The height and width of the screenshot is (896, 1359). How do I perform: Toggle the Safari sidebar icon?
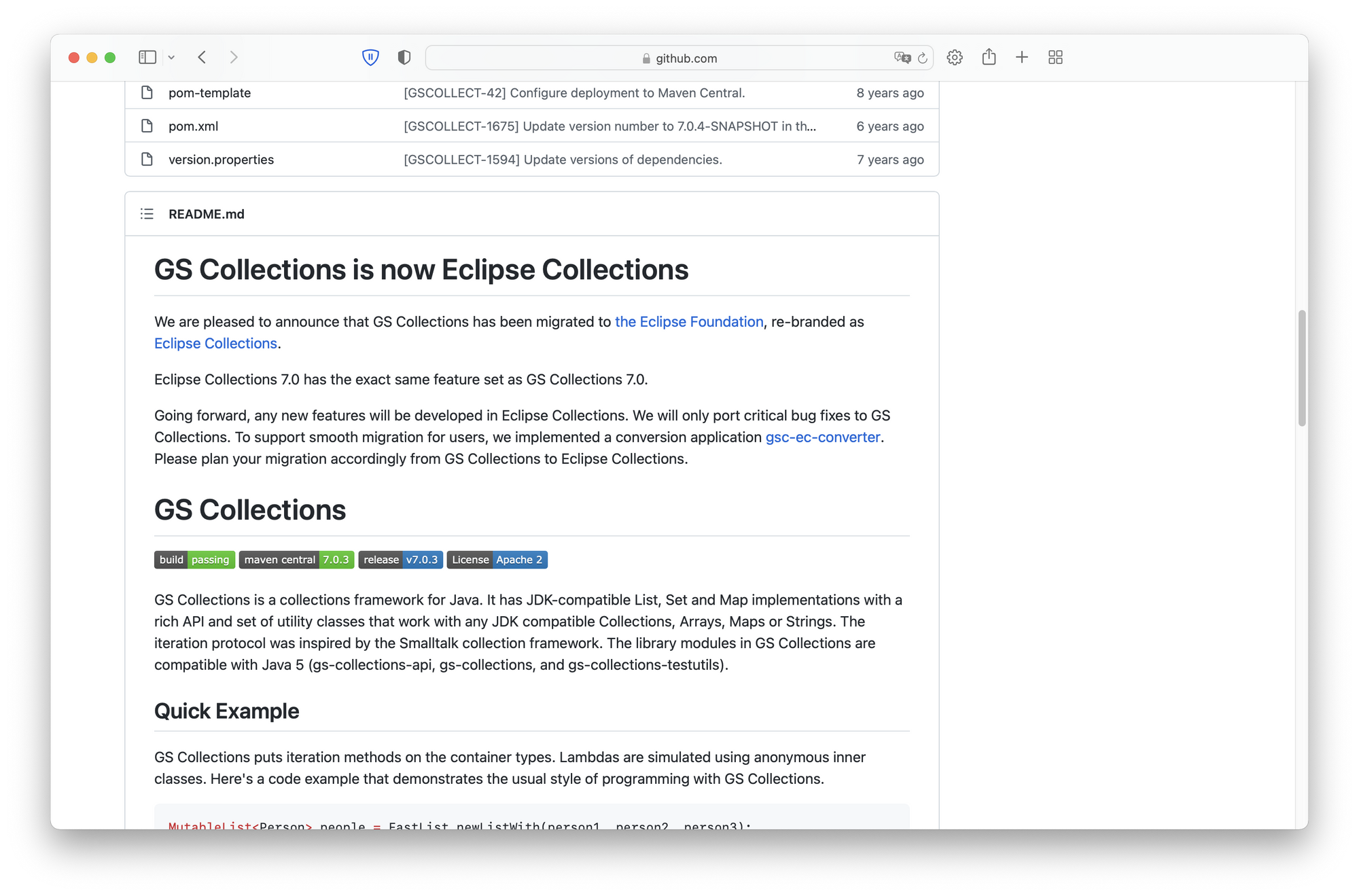pos(147,58)
